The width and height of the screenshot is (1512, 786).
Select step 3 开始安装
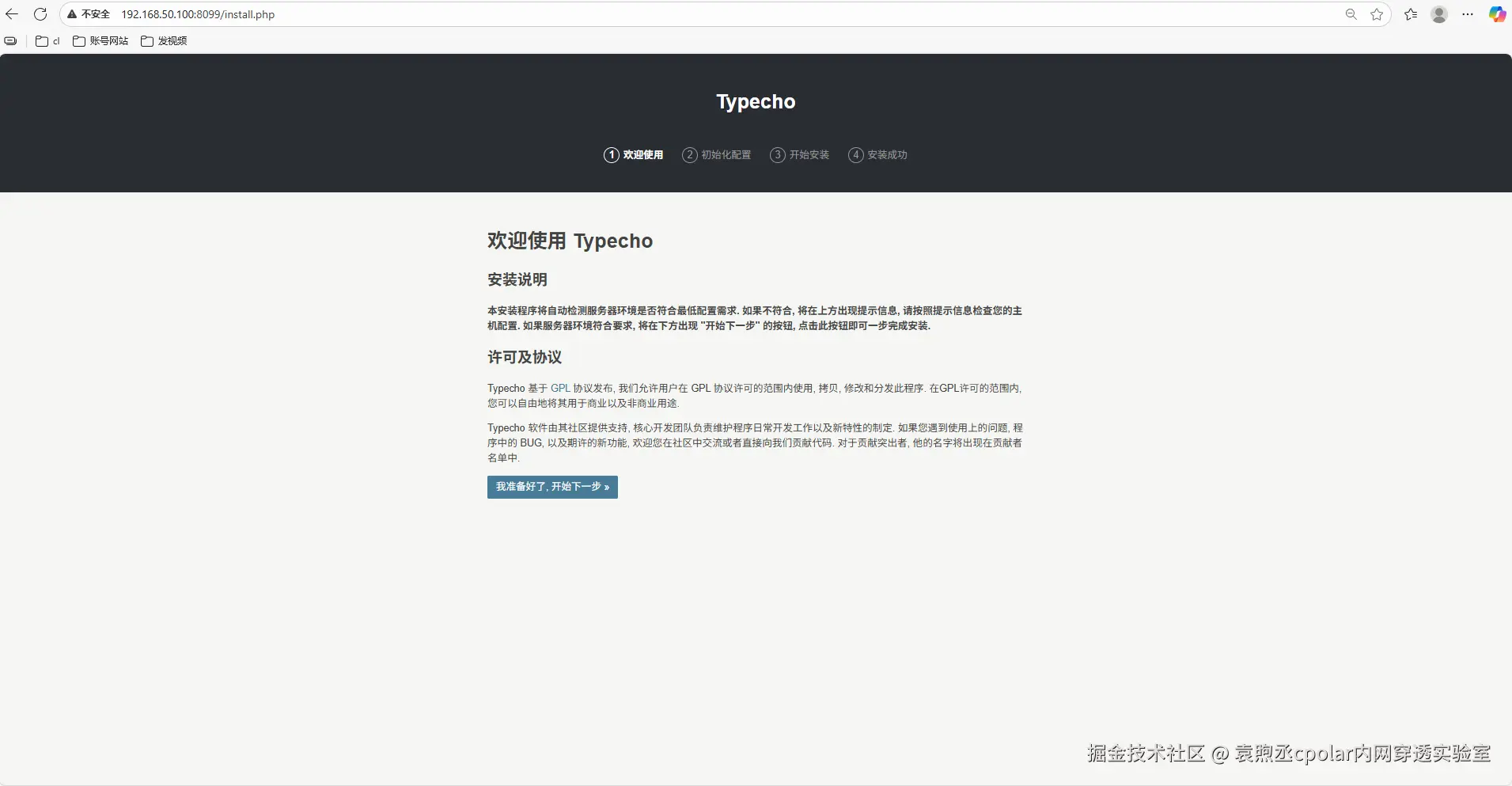(800, 155)
